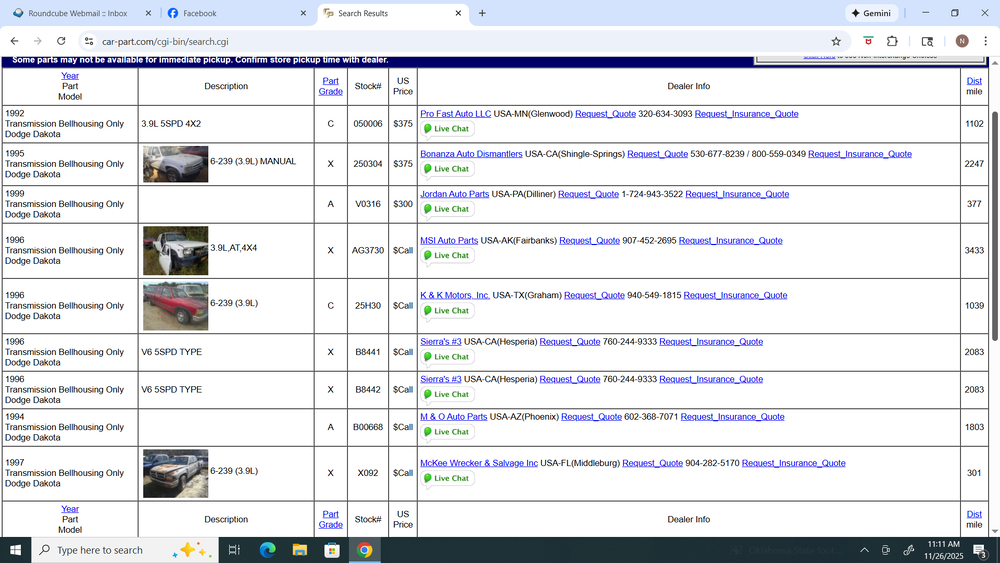Open the tab search dropdown arrow

927,41
